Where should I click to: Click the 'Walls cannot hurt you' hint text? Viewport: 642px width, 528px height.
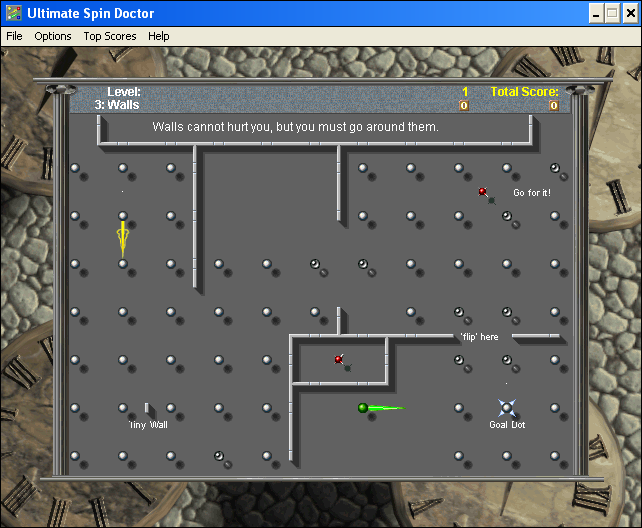coord(295,128)
